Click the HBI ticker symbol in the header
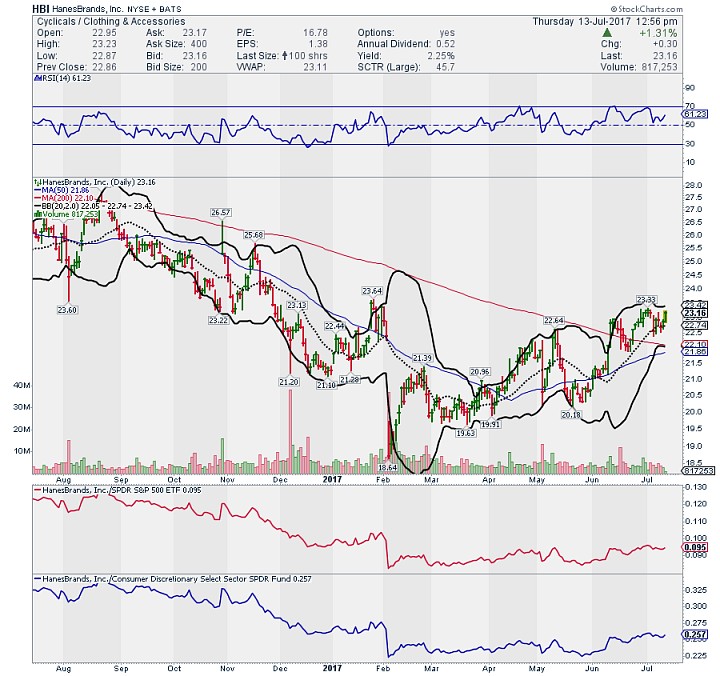The image size is (720, 676). pos(40,9)
